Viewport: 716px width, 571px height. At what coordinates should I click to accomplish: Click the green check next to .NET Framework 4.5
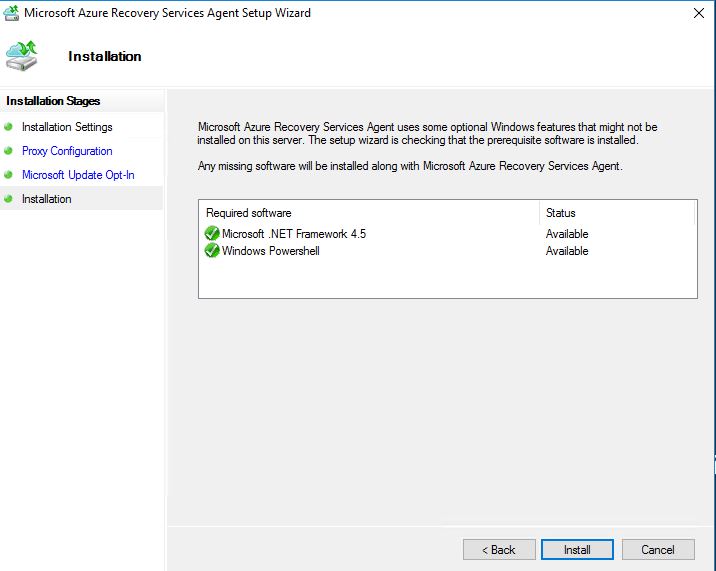point(212,233)
